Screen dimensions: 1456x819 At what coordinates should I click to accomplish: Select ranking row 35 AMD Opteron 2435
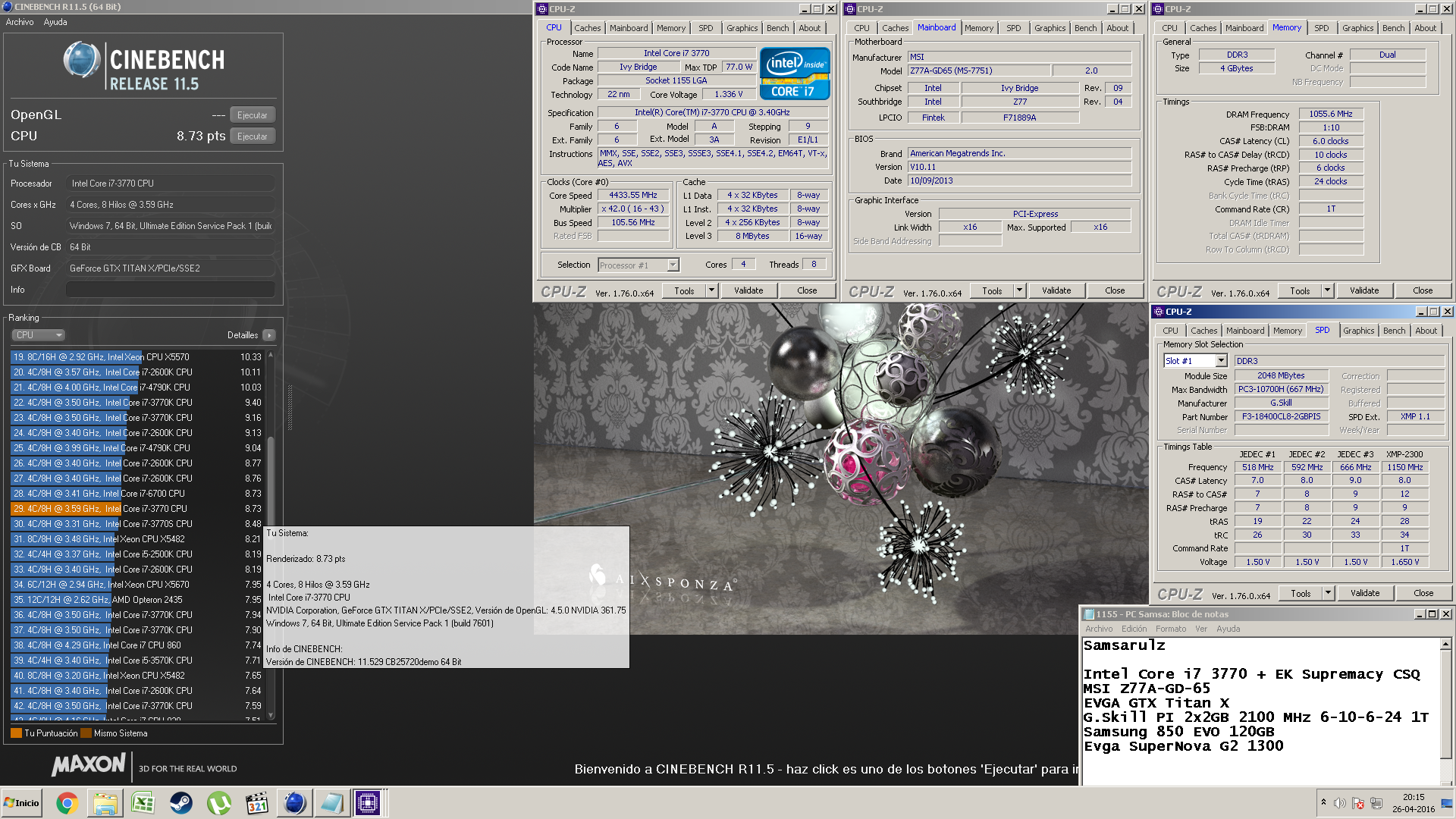point(136,600)
